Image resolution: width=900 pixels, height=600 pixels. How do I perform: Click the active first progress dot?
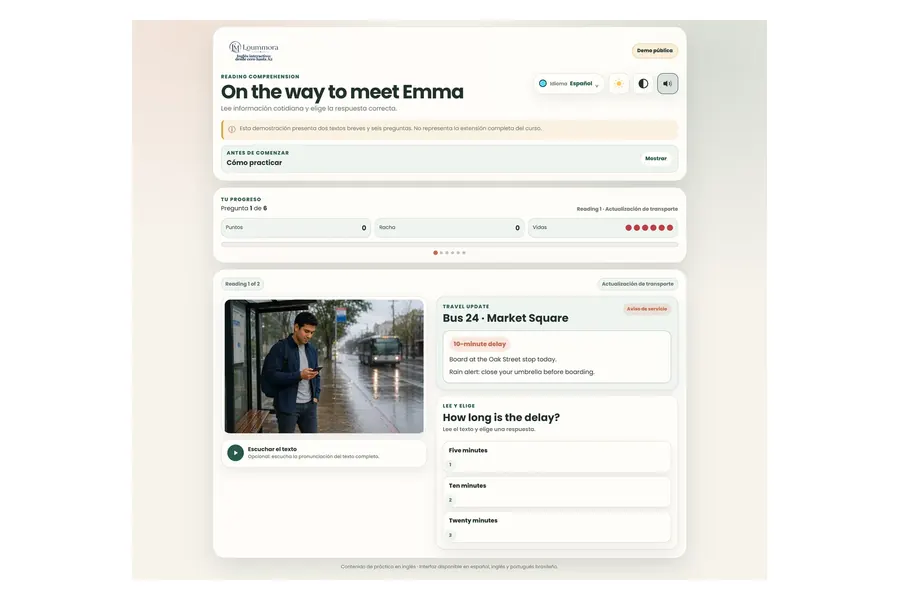pyautogui.click(x=435, y=253)
